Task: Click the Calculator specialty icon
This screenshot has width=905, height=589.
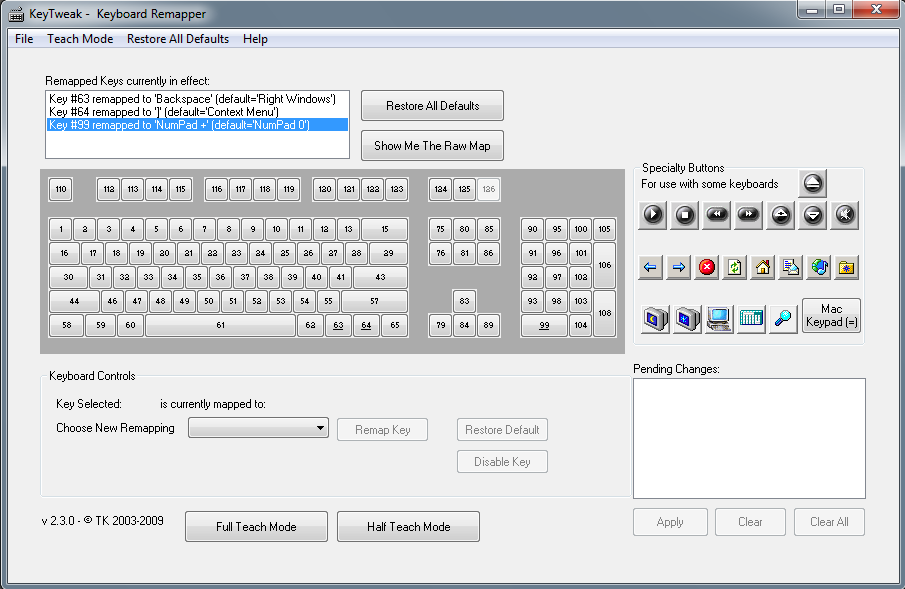Action: coord(751,319)
